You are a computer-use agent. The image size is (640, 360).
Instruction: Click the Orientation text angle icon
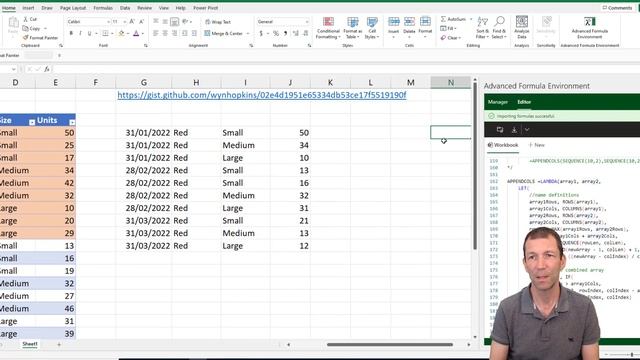pos(185,22)
